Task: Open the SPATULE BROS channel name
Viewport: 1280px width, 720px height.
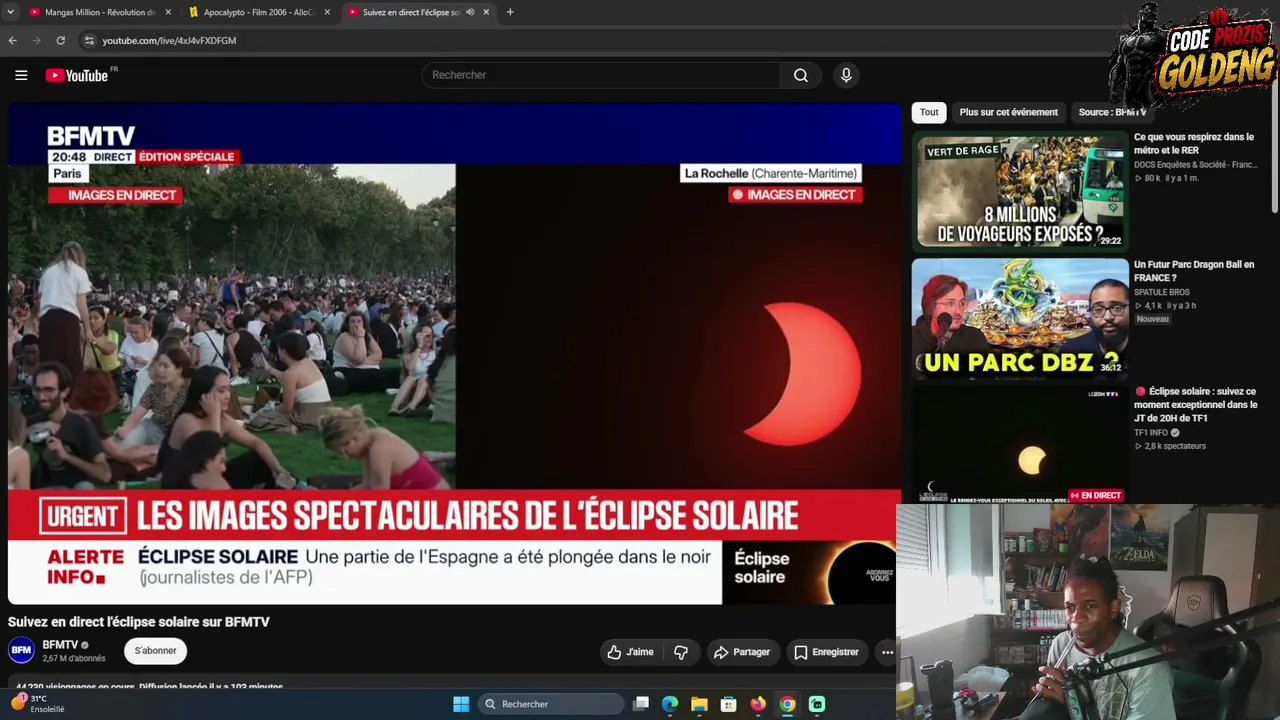Action: [1161, 292]
